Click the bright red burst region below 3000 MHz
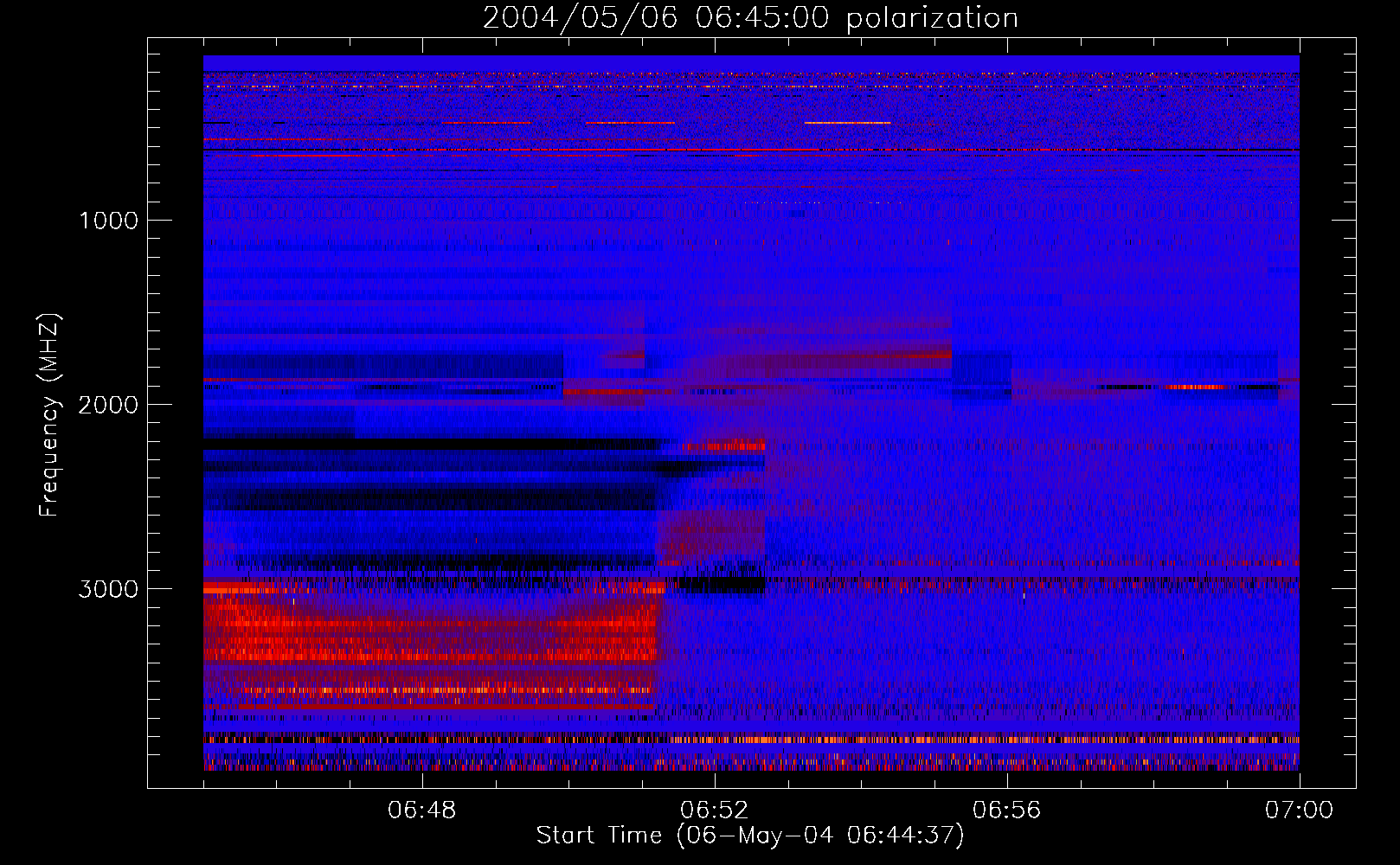Screen dimensions: 1400x865 433,644
